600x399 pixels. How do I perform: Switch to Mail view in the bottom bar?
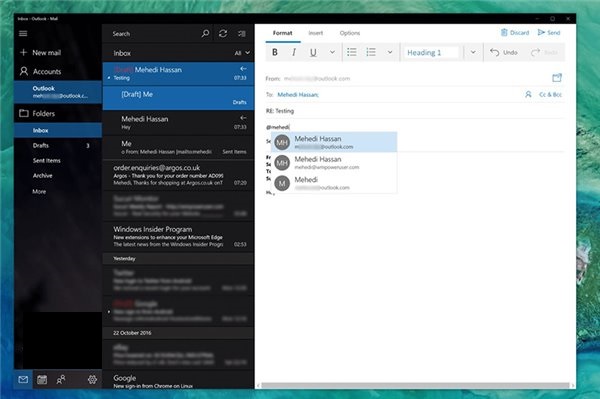coord(23,379)
